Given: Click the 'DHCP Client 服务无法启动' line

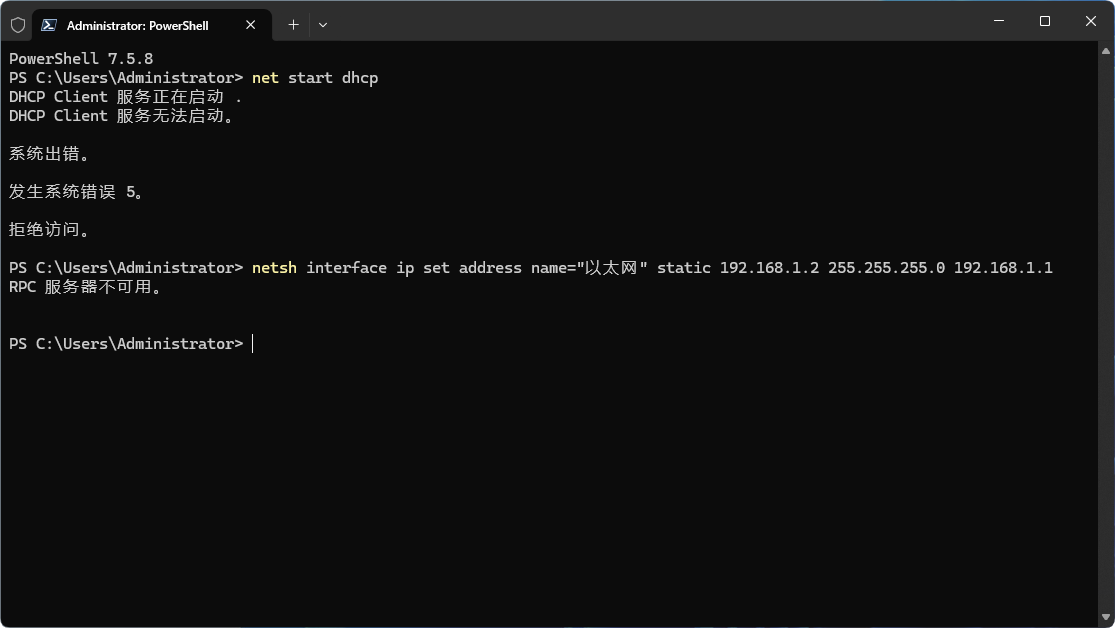Looking at the screenshot, I should pyautogui.click(x=121, y=116).
